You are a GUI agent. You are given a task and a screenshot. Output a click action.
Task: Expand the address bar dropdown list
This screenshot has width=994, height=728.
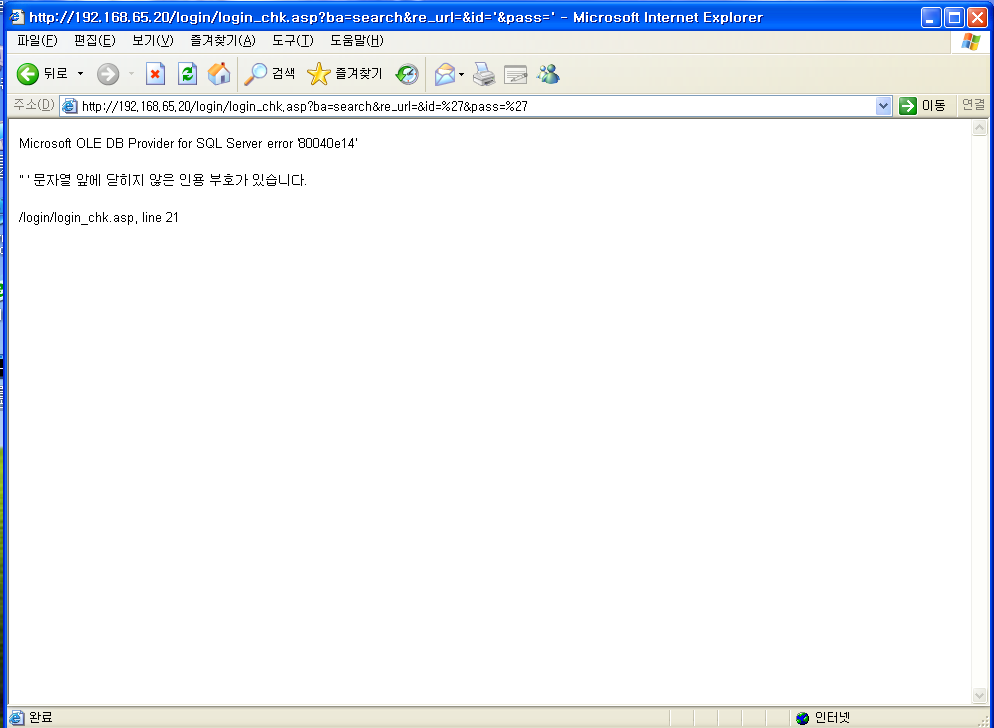[x=883, y=106]
